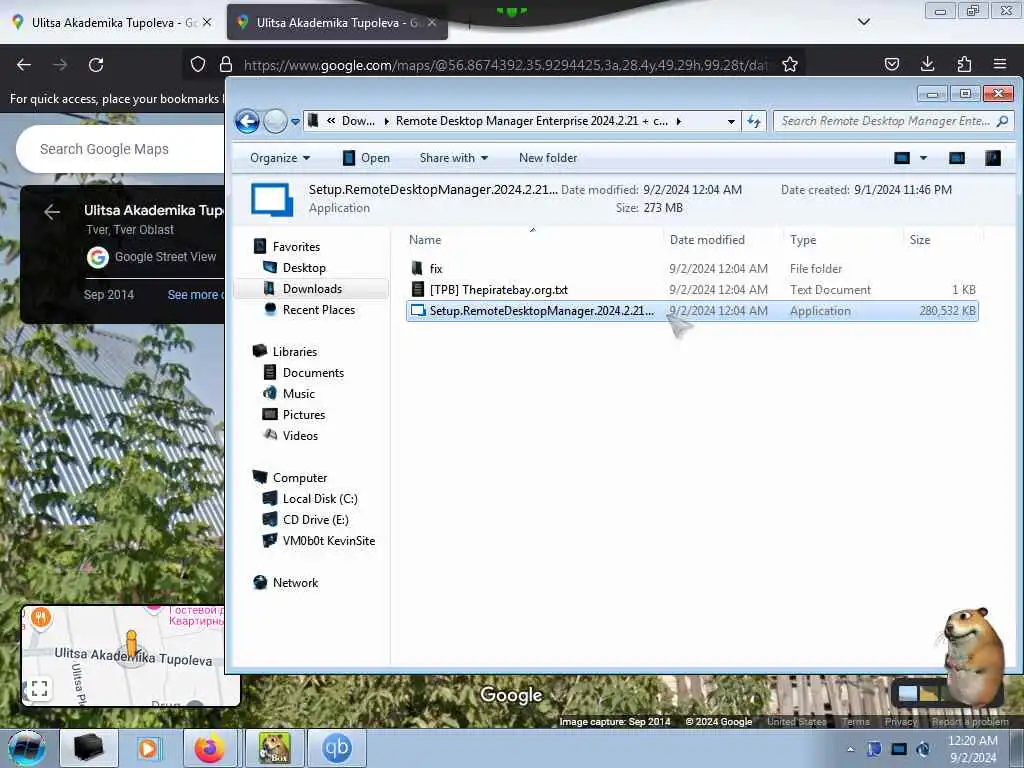1024x768 pixels.
Task: Open the Pictures library
Action: pos(304,415)
